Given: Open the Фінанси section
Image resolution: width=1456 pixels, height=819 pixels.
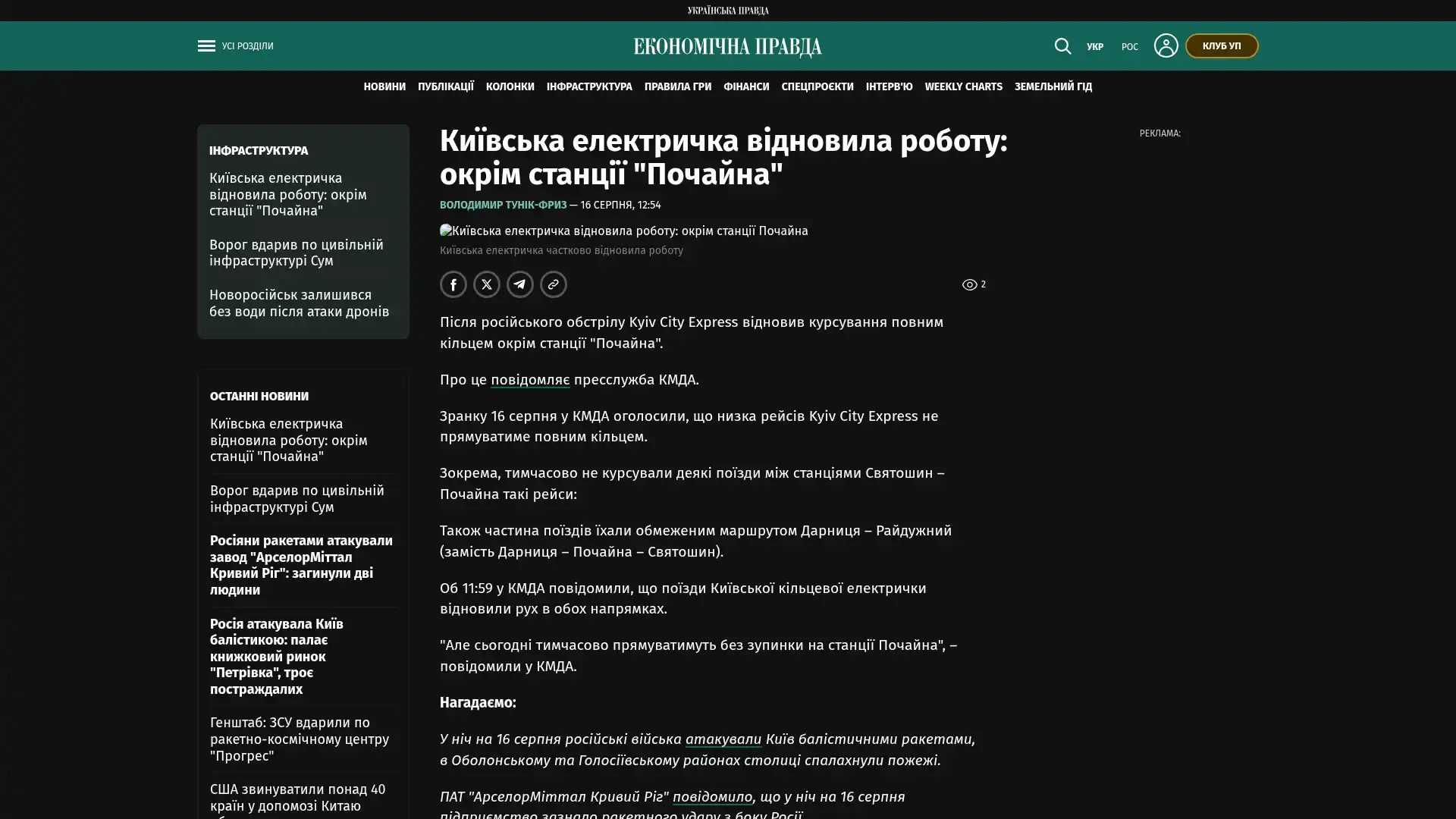Looking at the screenshot, I should click(x=746, y=86).
